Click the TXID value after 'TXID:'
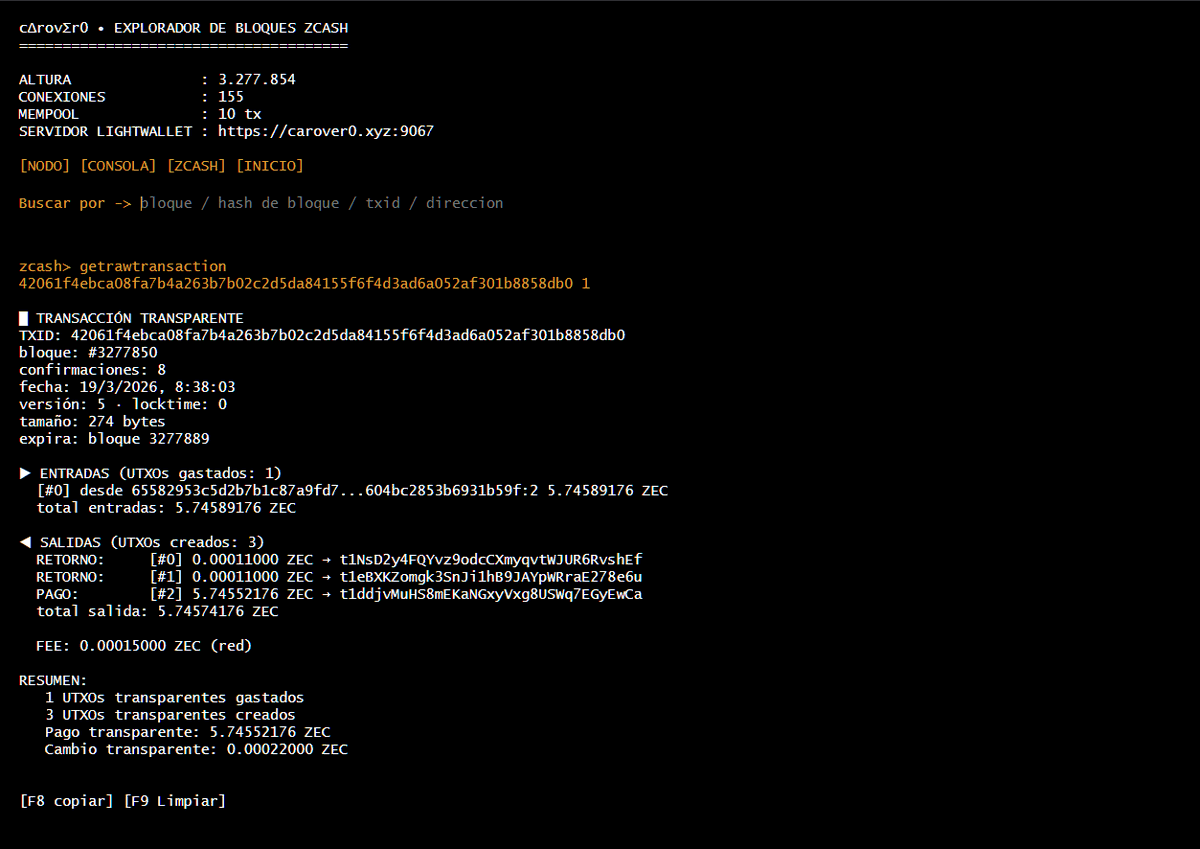 [348, 335]
